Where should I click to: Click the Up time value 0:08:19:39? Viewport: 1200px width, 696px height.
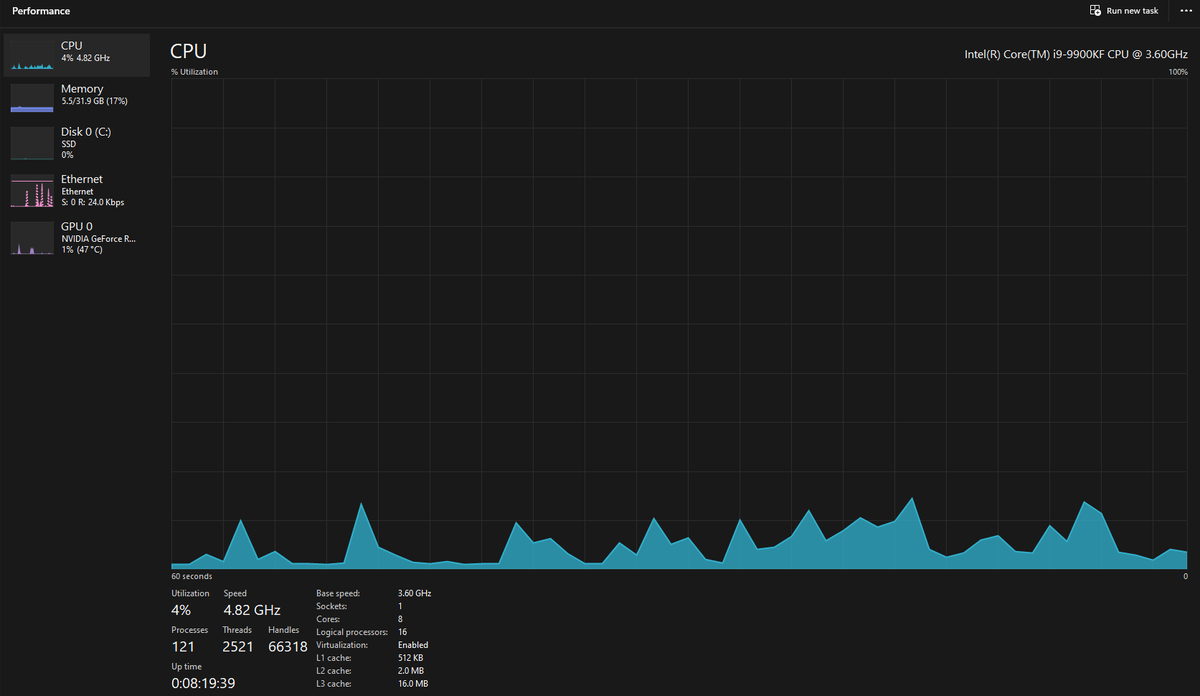(203, 684)
